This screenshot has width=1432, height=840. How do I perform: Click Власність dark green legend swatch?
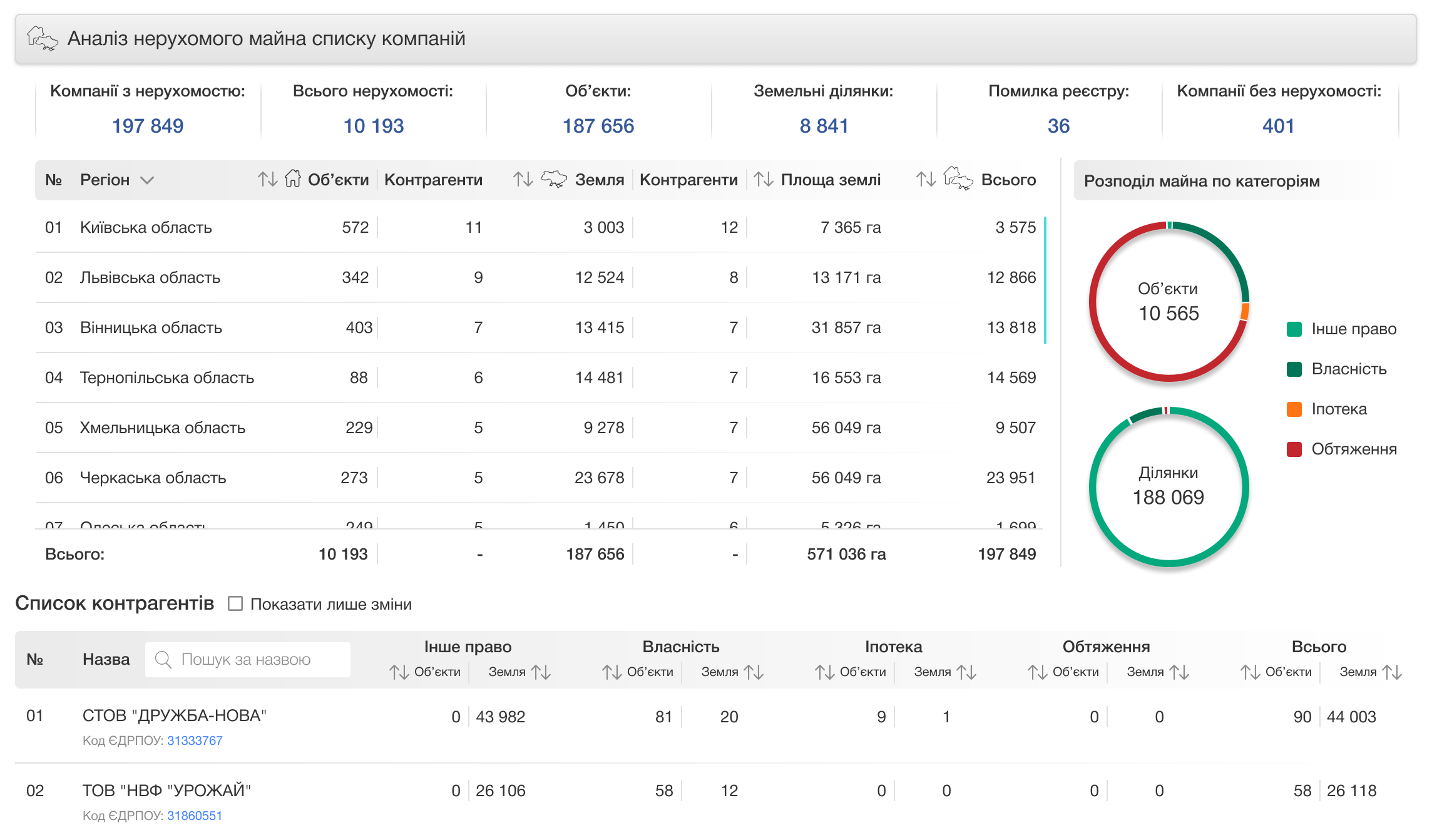1294,369
